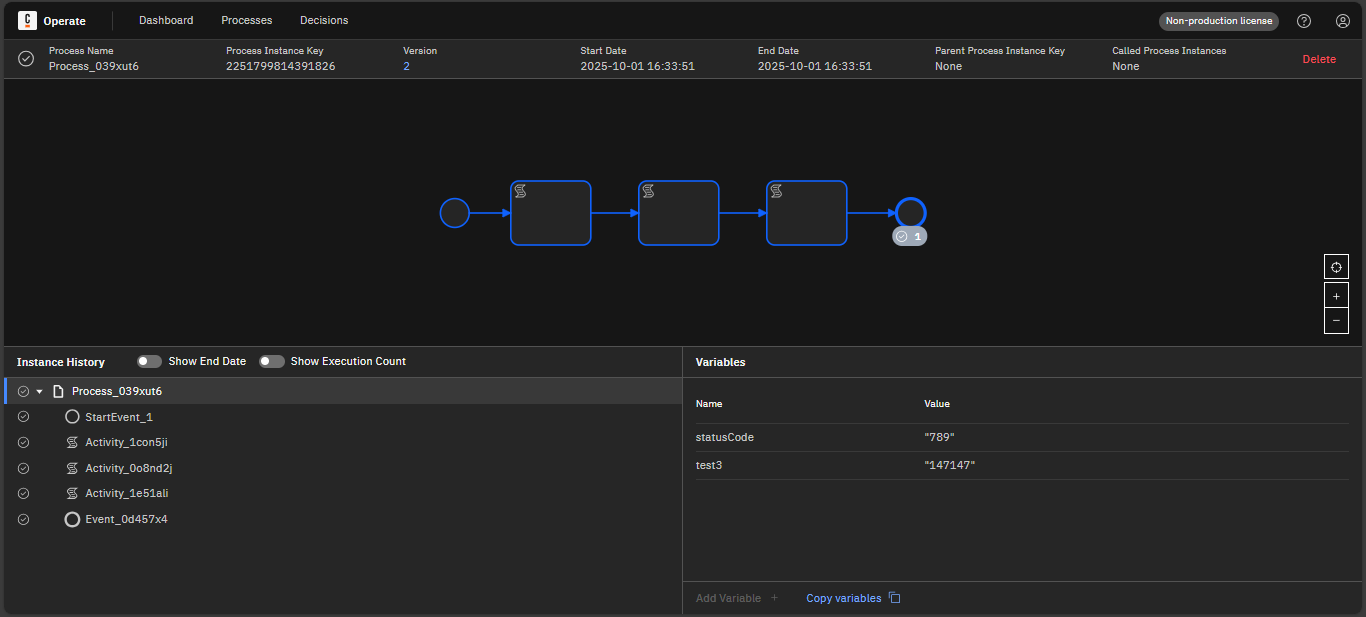The height and width of the screenshot is (617, 1366).
Task: Go to the Processes tab
Action: coord(246,20)
